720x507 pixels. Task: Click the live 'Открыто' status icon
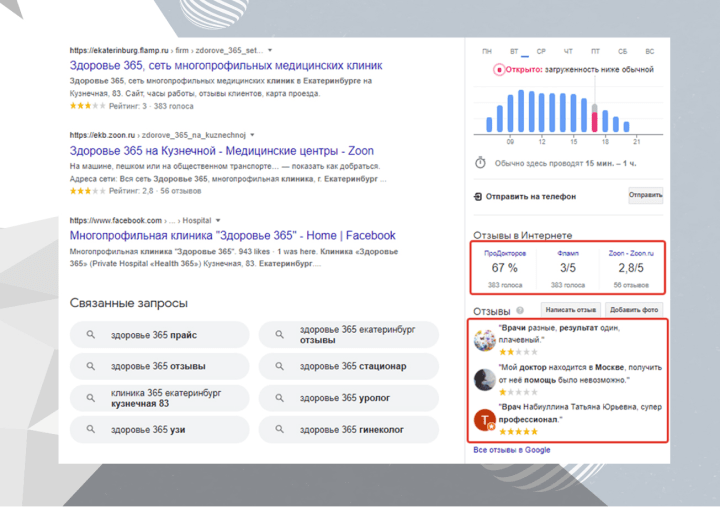pos(499,70)
